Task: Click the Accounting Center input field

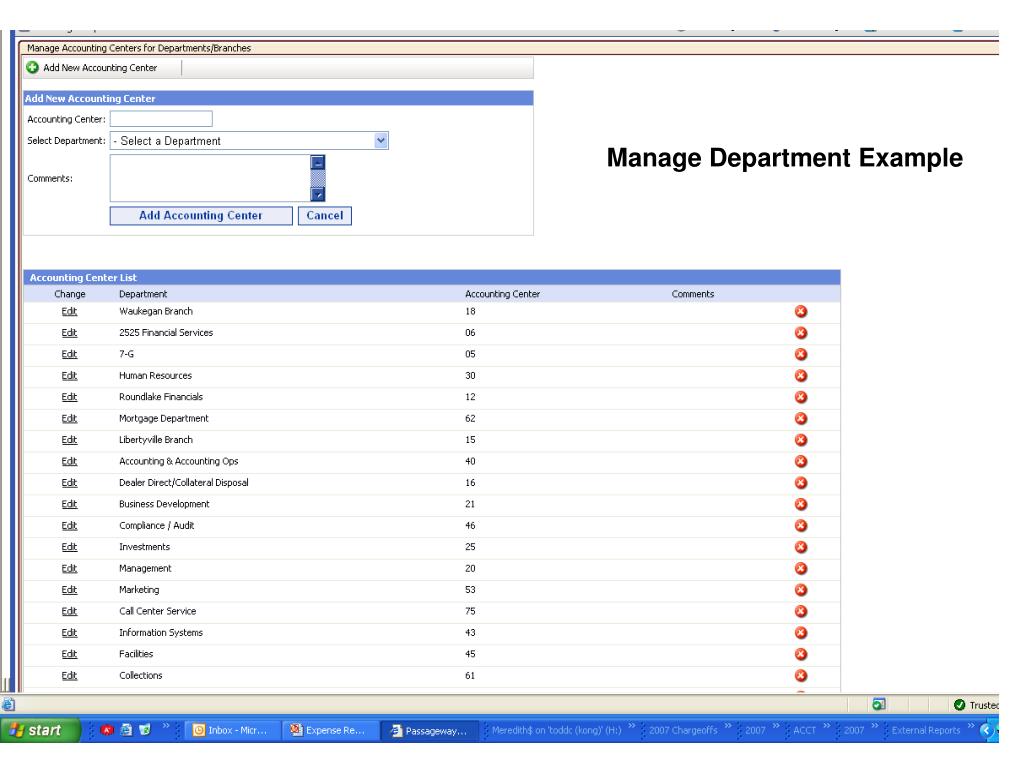Action: coord(161,119)
